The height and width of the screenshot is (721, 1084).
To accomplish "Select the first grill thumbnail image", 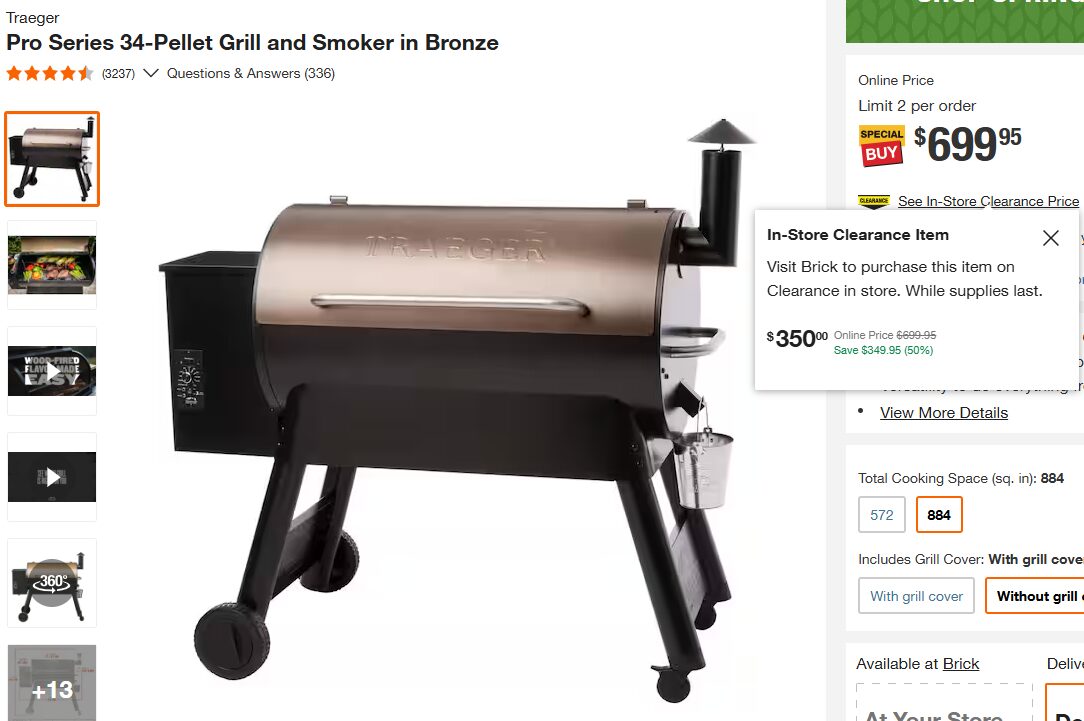I will 52,159.
